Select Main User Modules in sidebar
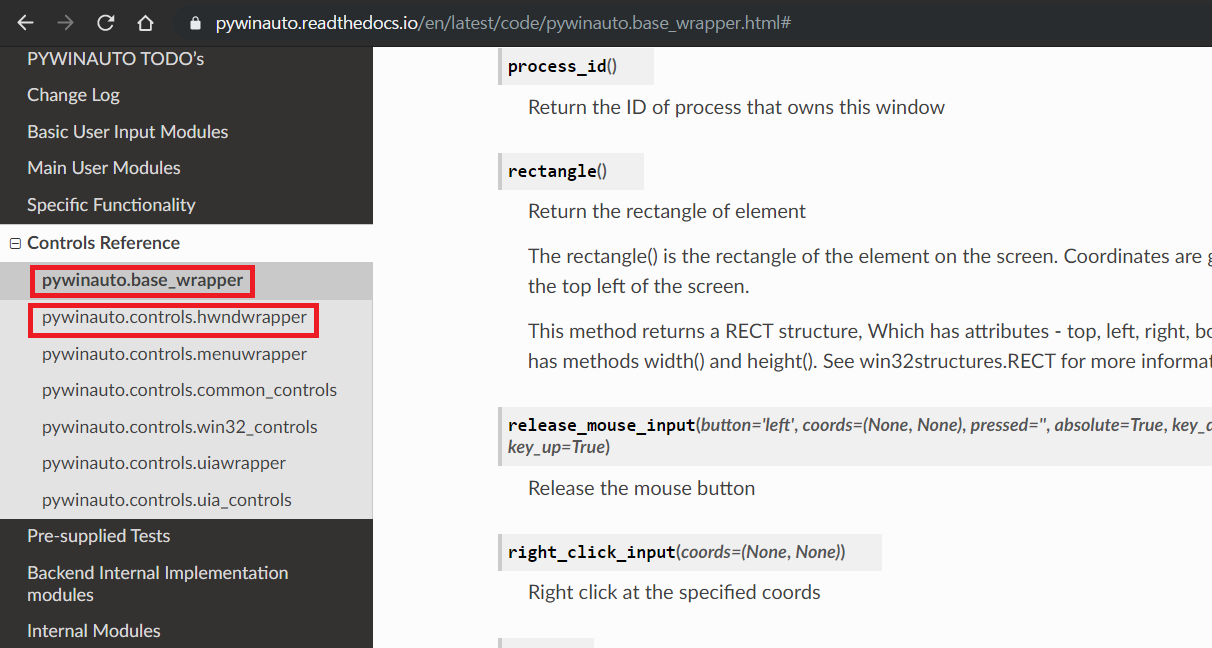 (103, 167)
